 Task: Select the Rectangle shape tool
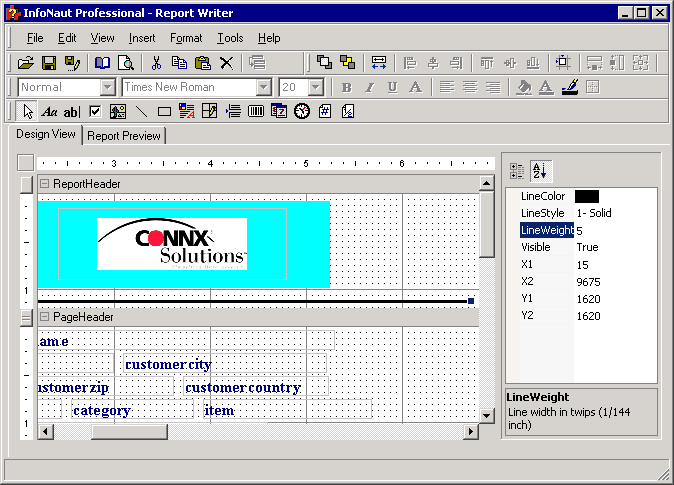coord(164,112)
